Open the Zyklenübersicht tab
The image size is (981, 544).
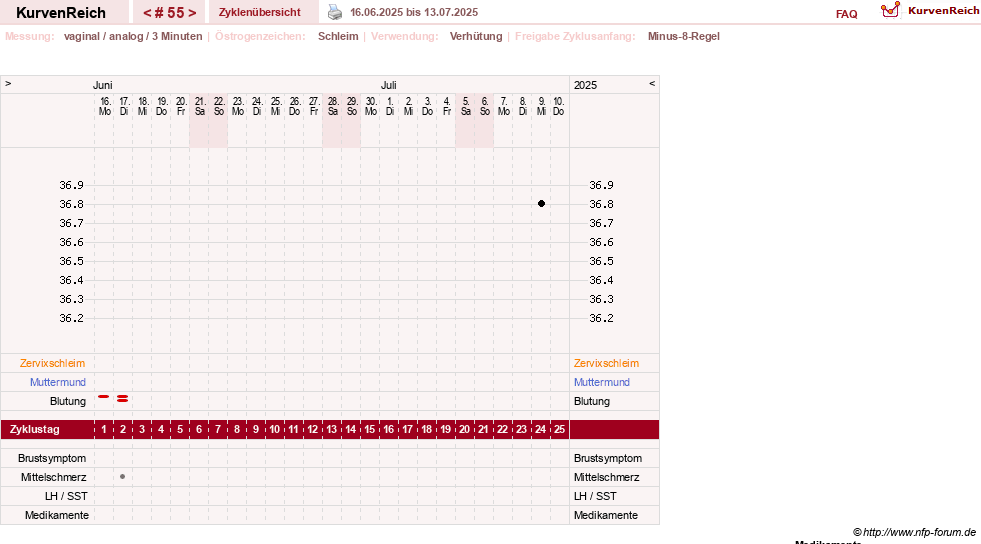click(260, 13)
